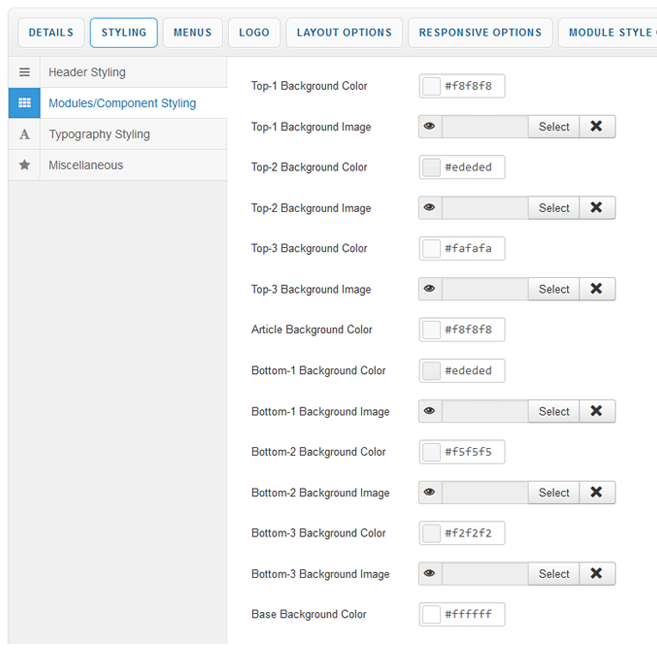The width and height of the screenshot is (657, 657).
Task: Clear the Bottom-3 Background Image with X
Action: tap(597, 574)
